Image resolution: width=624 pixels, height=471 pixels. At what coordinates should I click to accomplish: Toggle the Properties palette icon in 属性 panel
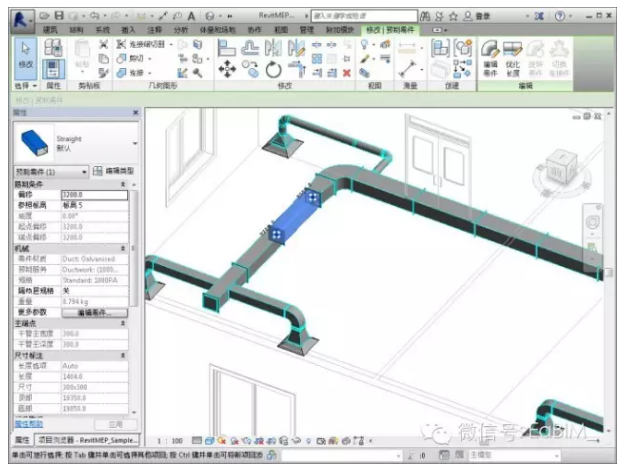[x=53, y=69]
